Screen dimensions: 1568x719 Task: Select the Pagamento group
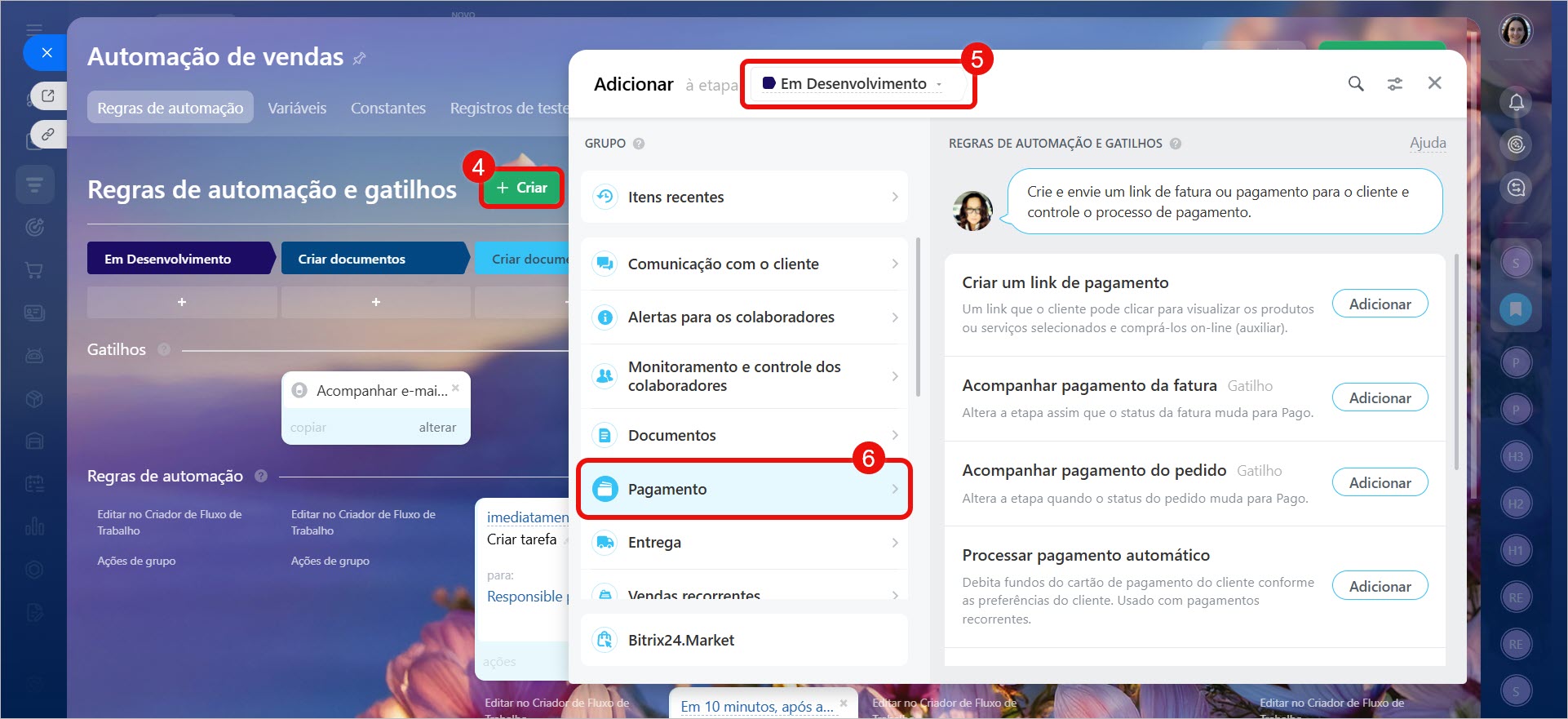(x=744, y=489)
